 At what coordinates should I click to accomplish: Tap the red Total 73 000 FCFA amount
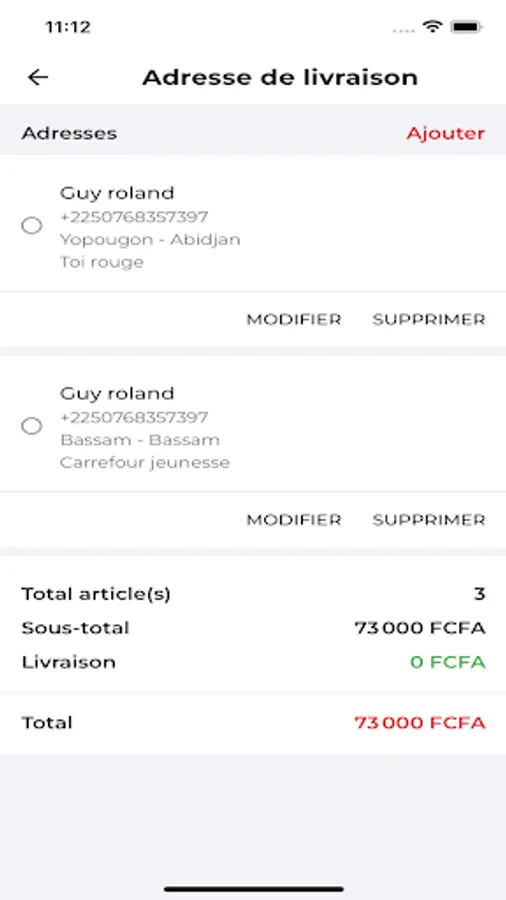(x=420, y=722)
